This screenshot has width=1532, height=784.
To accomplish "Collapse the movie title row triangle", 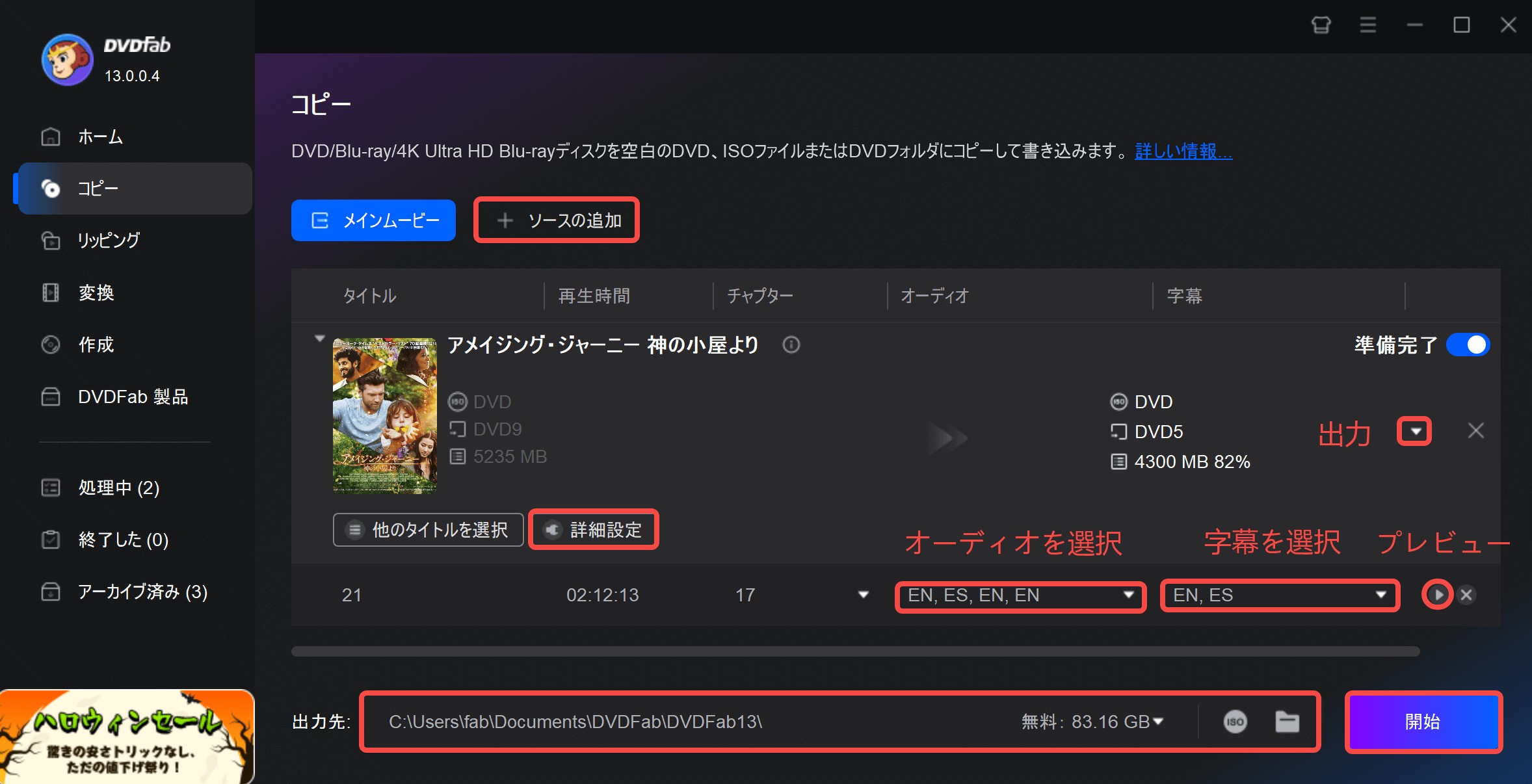I will click(319, 339).
